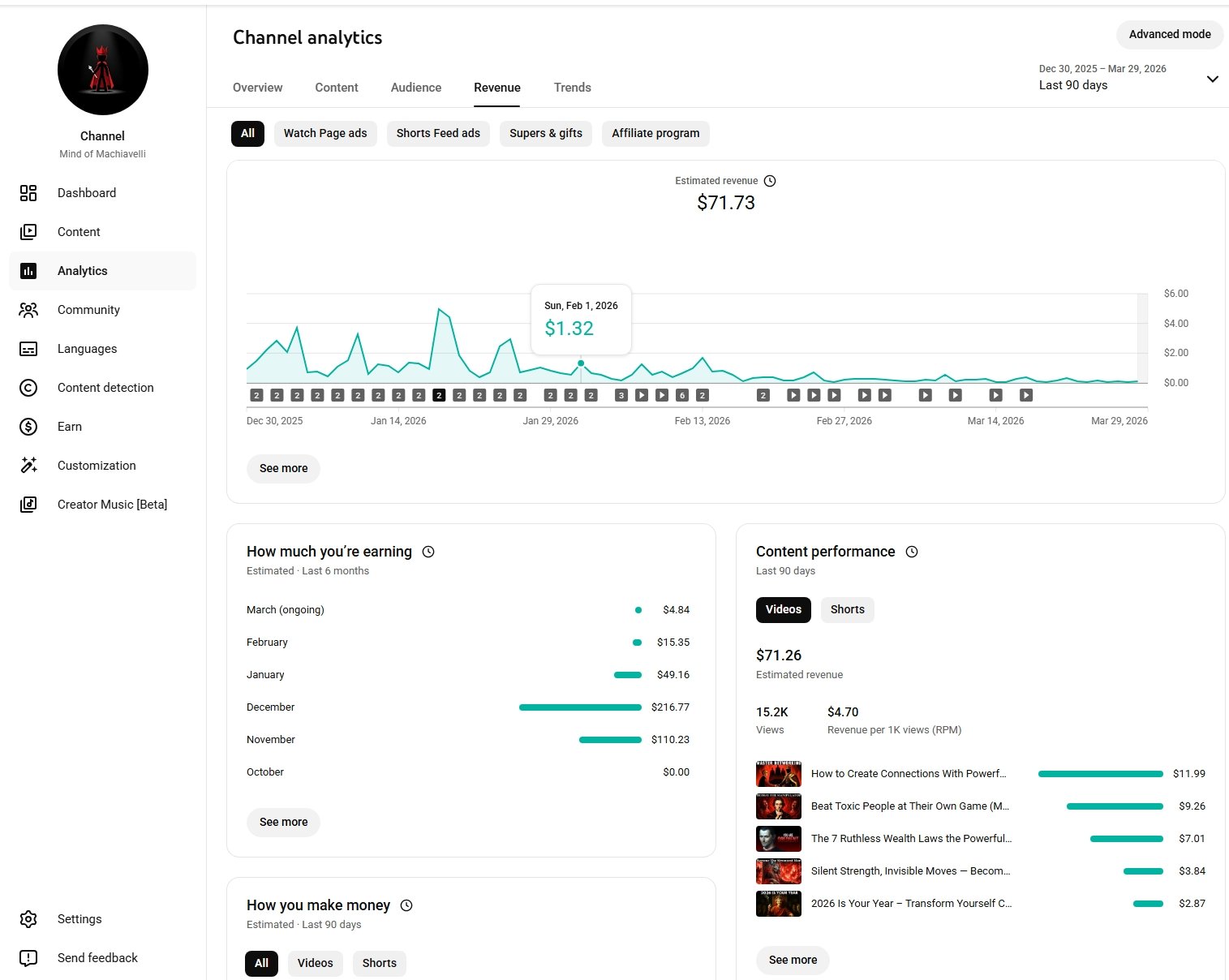Click the Advanced mode button
The width and height of the screenshot is (1229, 980).
pyautogui.click(x=1169, y=34)
